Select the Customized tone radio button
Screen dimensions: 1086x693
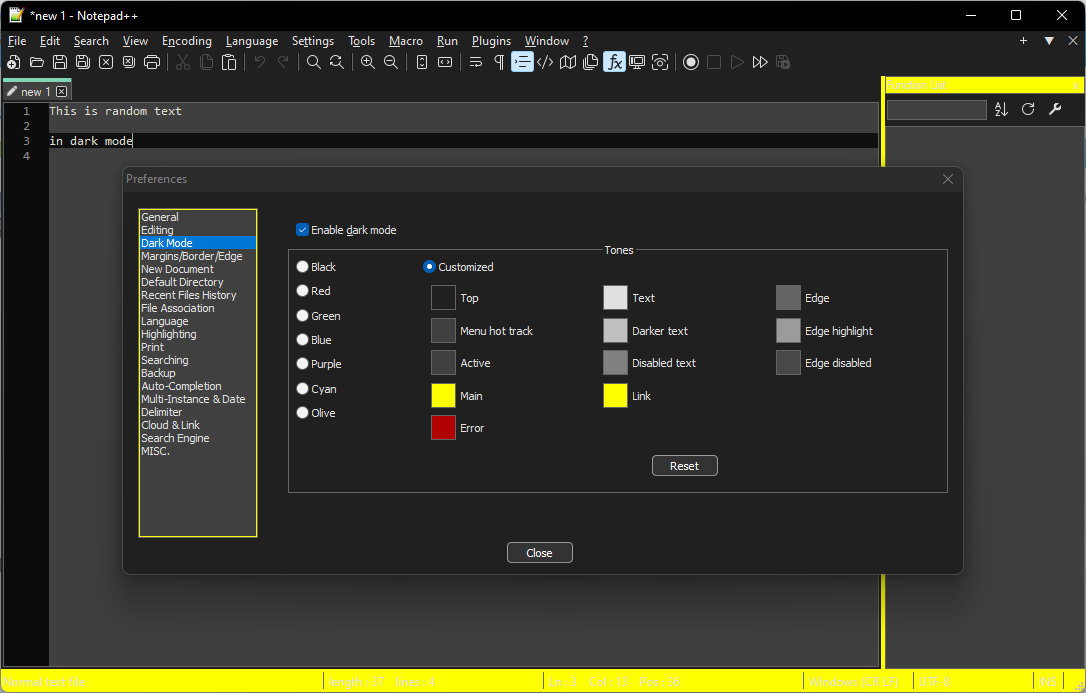click(x=429, y=267)
